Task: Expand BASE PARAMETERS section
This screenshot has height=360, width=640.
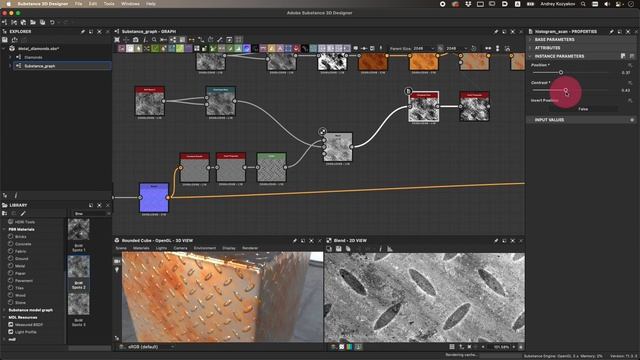Action: coord(554,40)
